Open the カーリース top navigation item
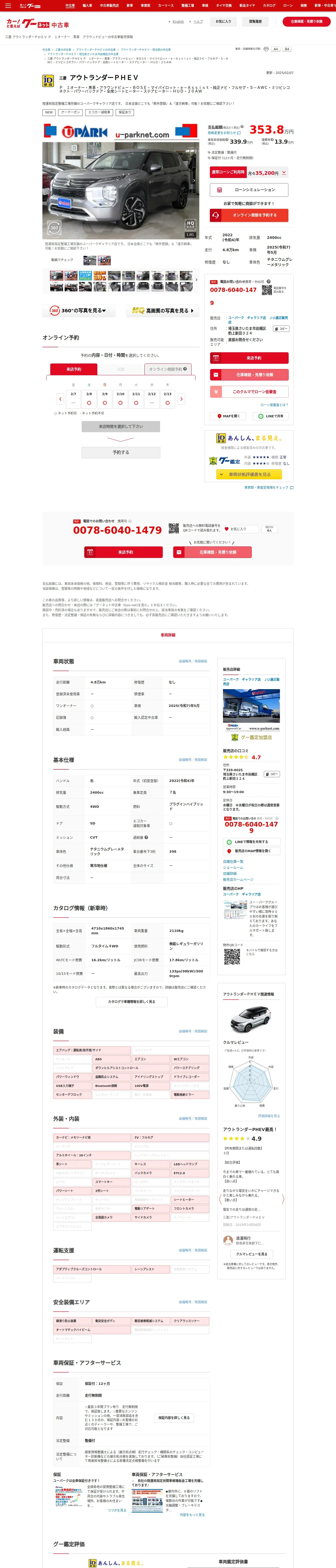Viewport: 336px width, 1568px height. pos(166,5)
